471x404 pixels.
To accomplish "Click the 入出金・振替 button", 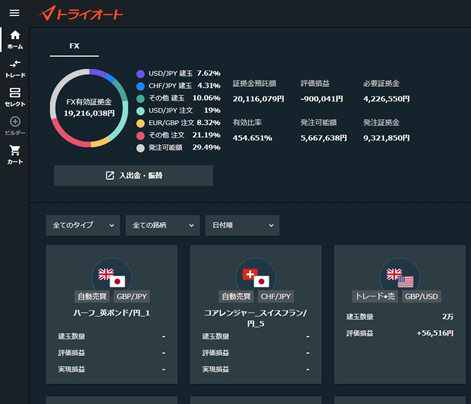I will 133,175.
